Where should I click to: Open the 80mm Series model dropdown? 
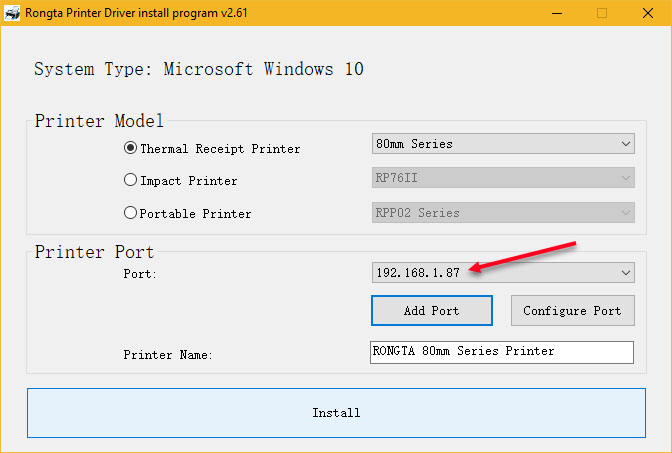pyautogui.click(x=502, y=144)
